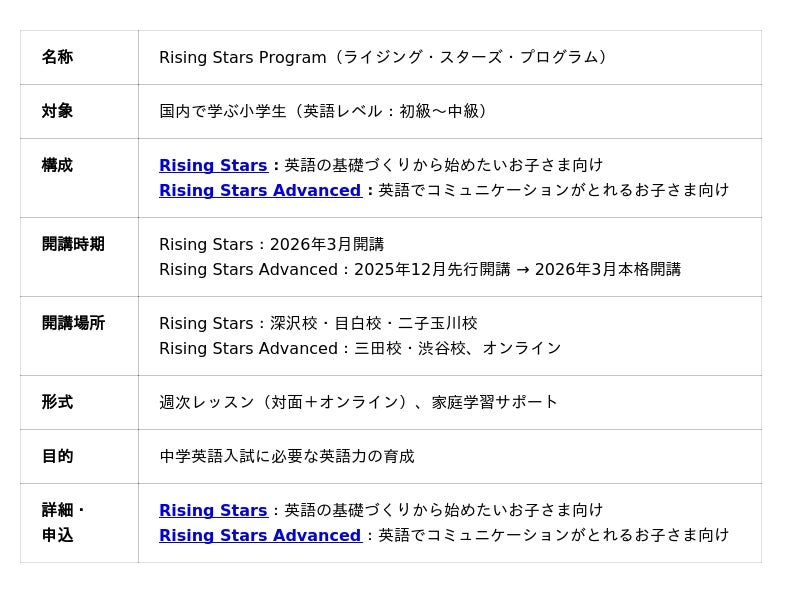Click the 名称 row header
This screenshot has height=593, width=800.
coord(57,57)
